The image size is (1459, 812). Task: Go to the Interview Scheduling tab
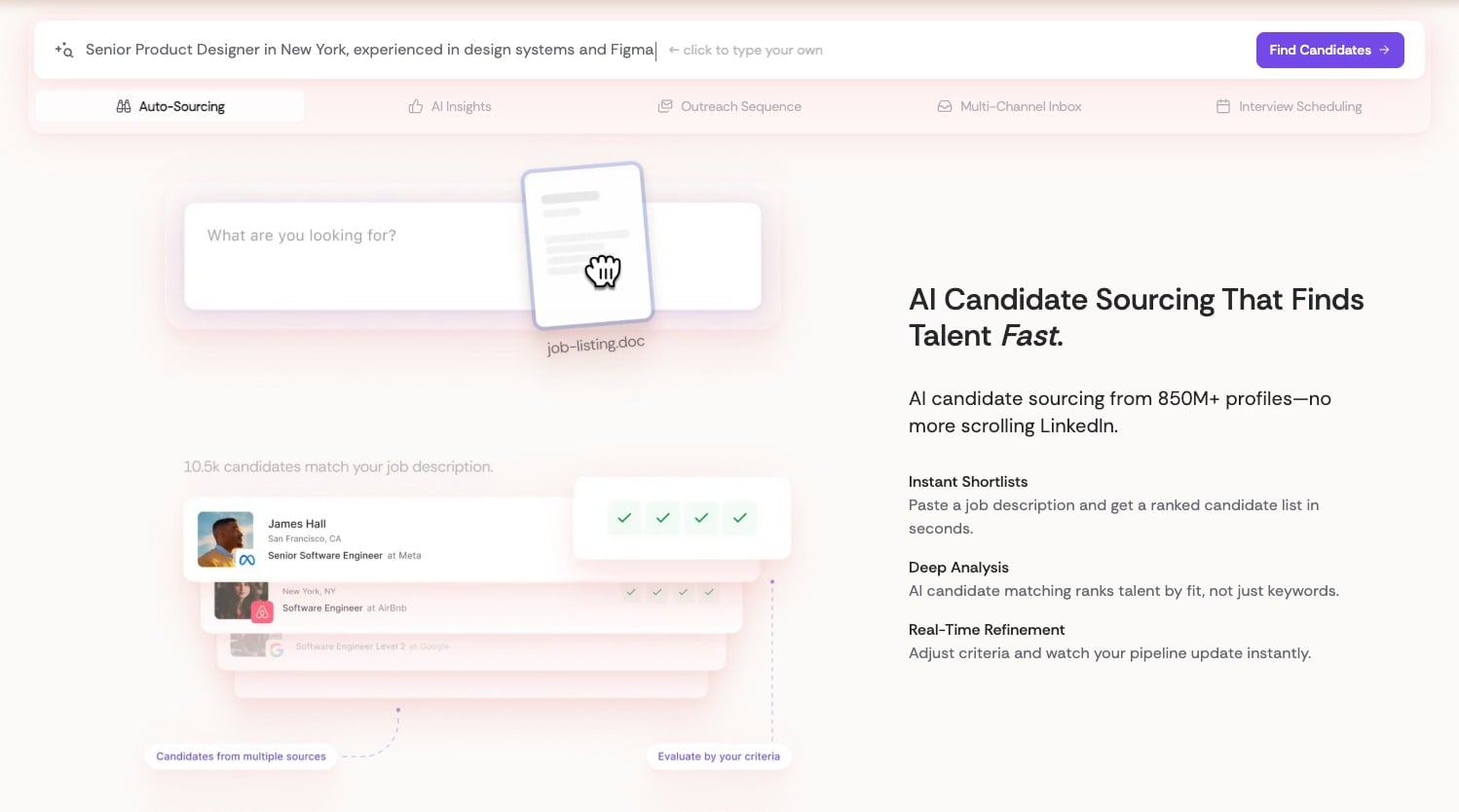1289,106
